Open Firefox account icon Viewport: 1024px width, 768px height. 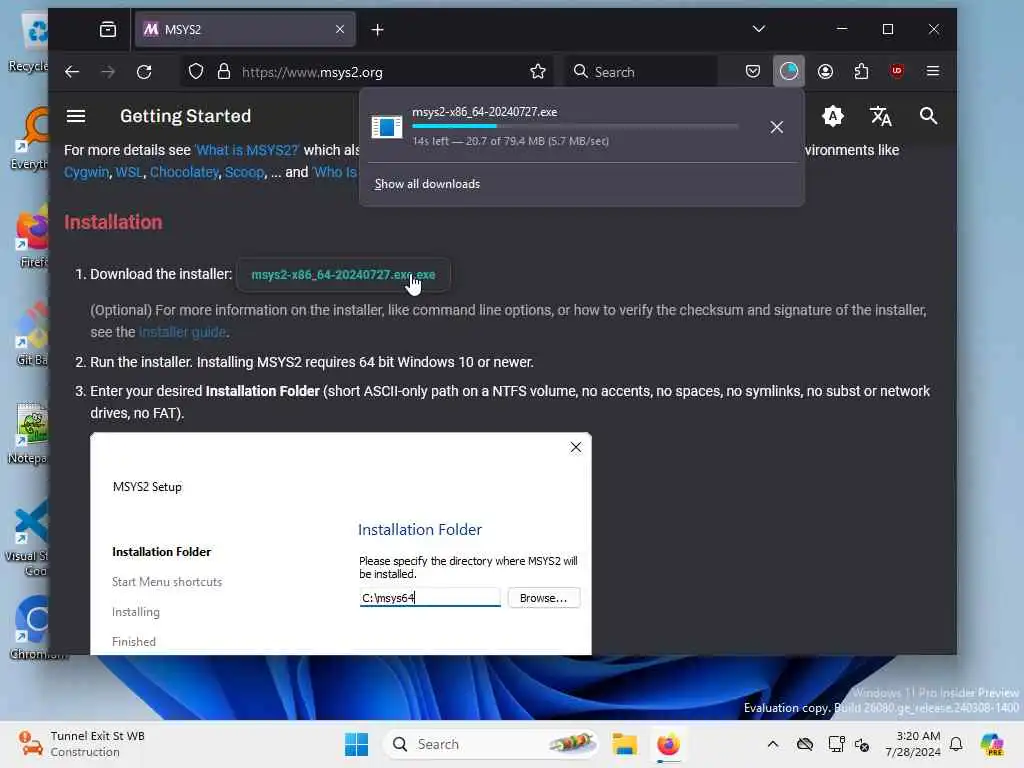825,71
